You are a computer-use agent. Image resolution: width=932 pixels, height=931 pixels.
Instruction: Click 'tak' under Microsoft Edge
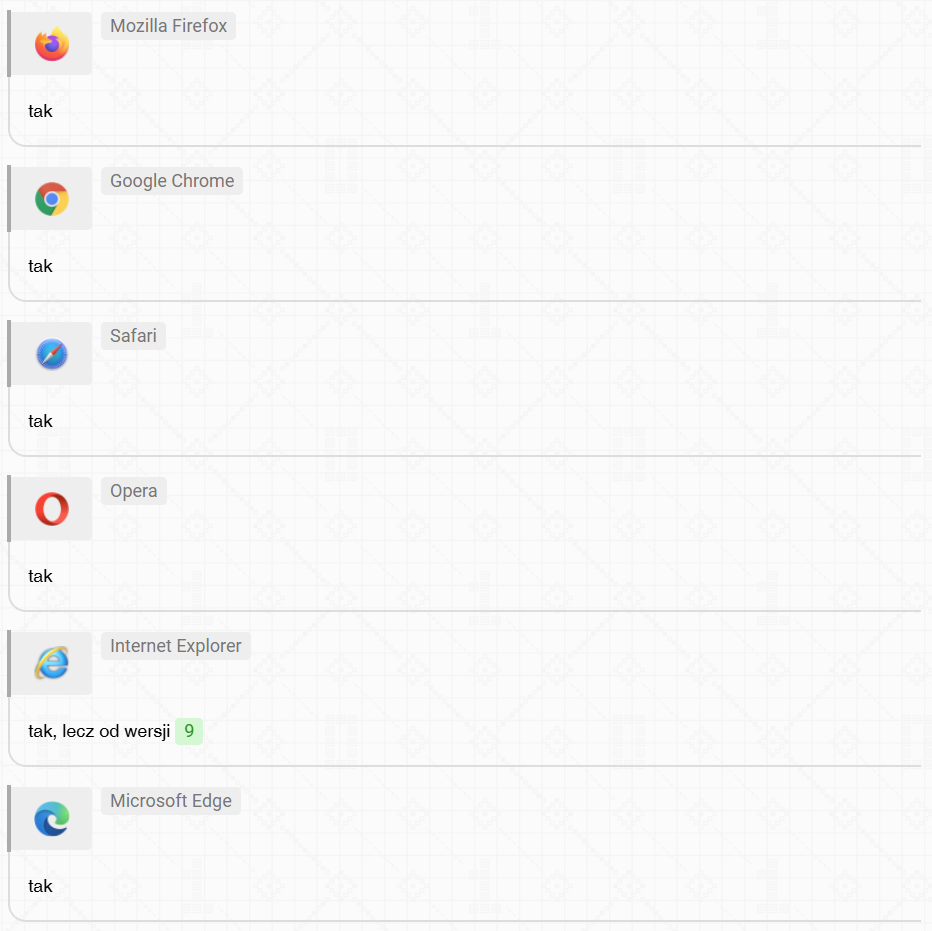point(40,886)
